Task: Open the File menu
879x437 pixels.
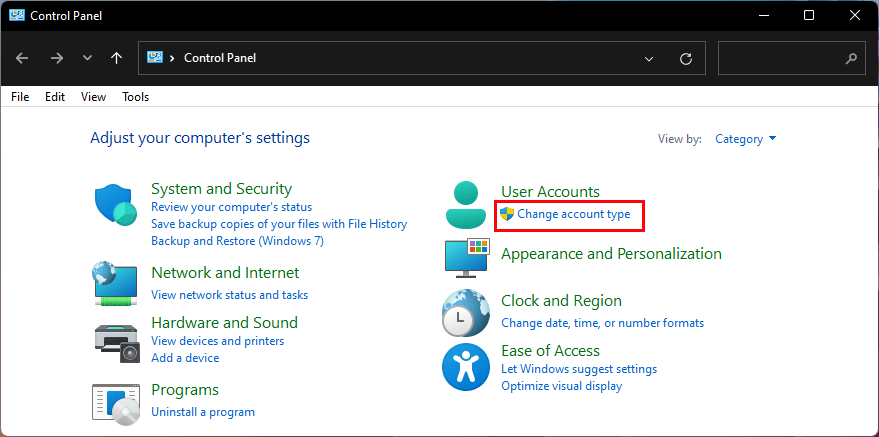Action: 20,97
